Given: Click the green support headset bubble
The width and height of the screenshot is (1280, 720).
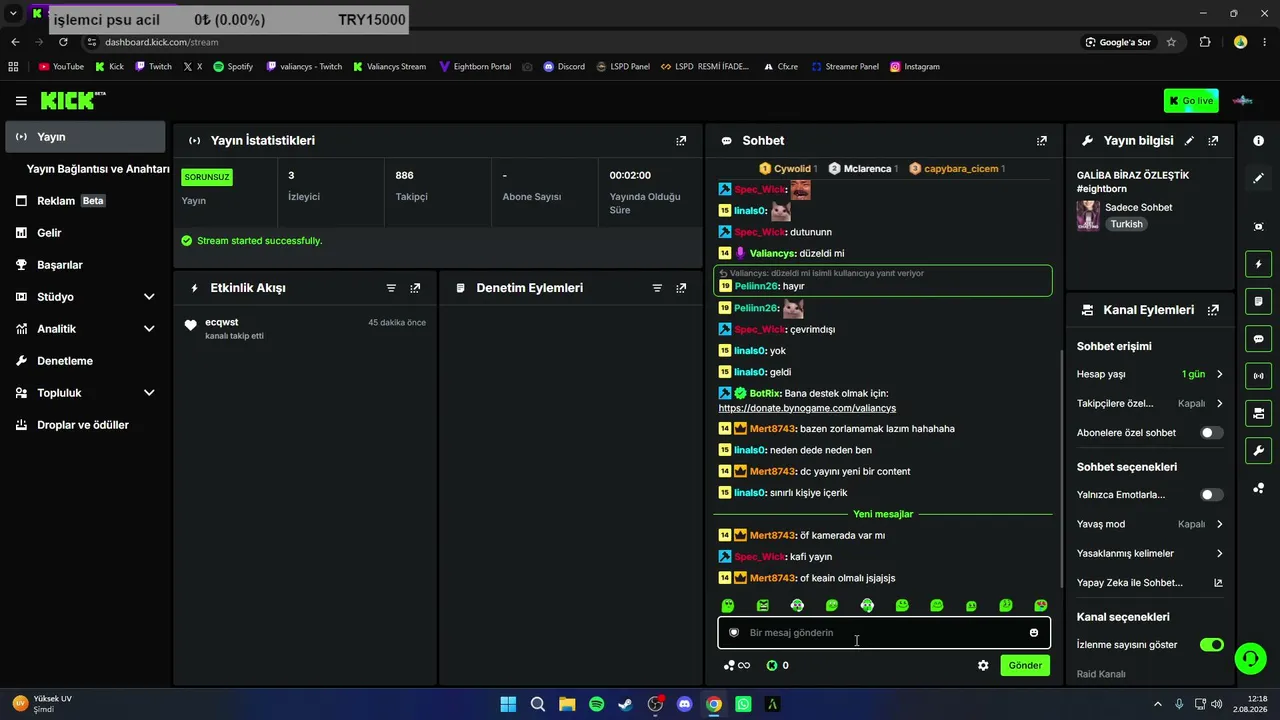Looking at the screenshot, I should (x=1248, y=658).
